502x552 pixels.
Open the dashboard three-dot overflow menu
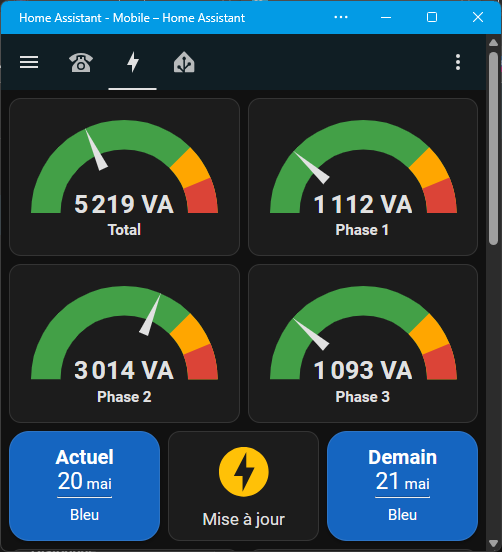(x=458, y=62)
